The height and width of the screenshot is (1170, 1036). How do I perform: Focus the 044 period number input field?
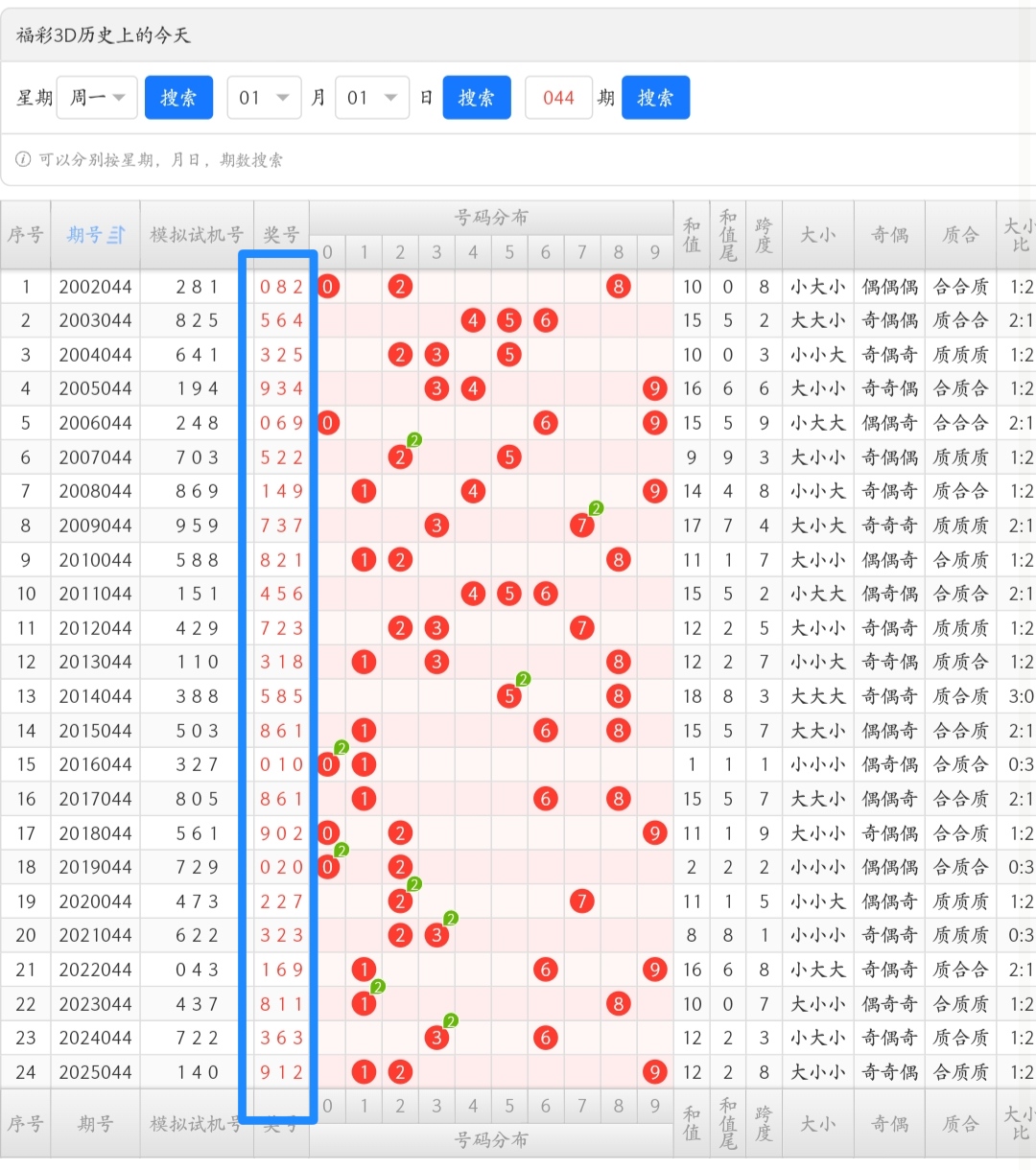point(558,98)
